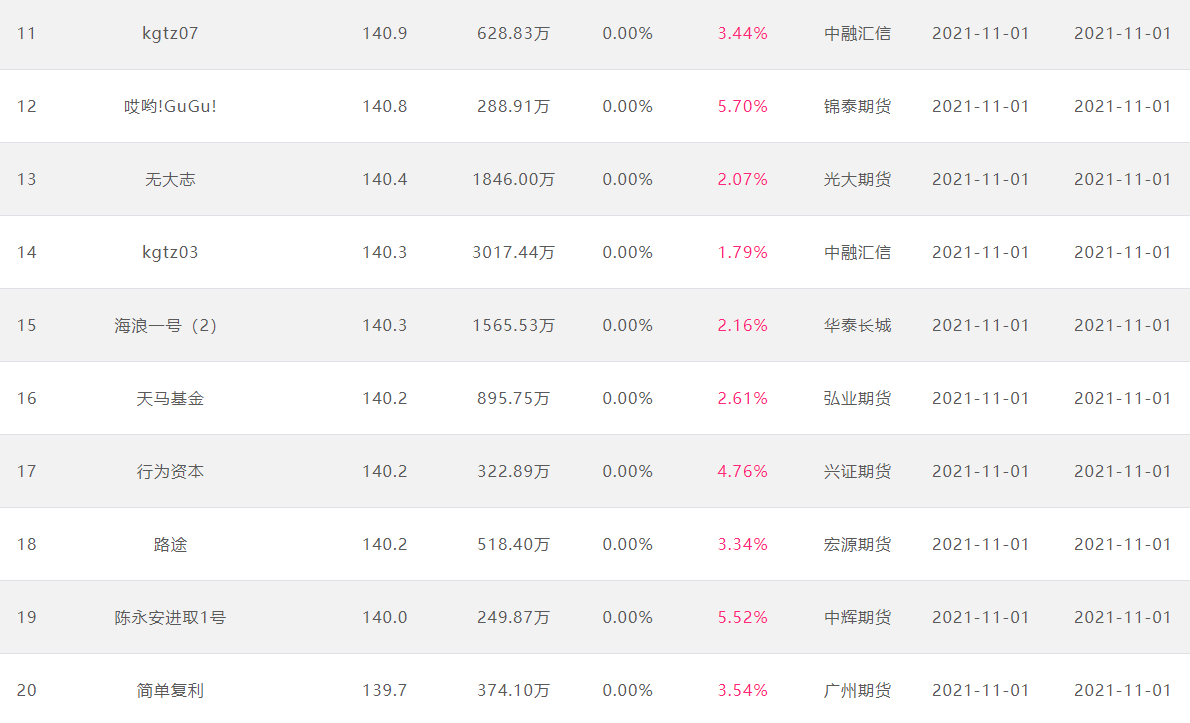
Task: Open 陈永安进取1号 account details
Action: pos(170,618)
